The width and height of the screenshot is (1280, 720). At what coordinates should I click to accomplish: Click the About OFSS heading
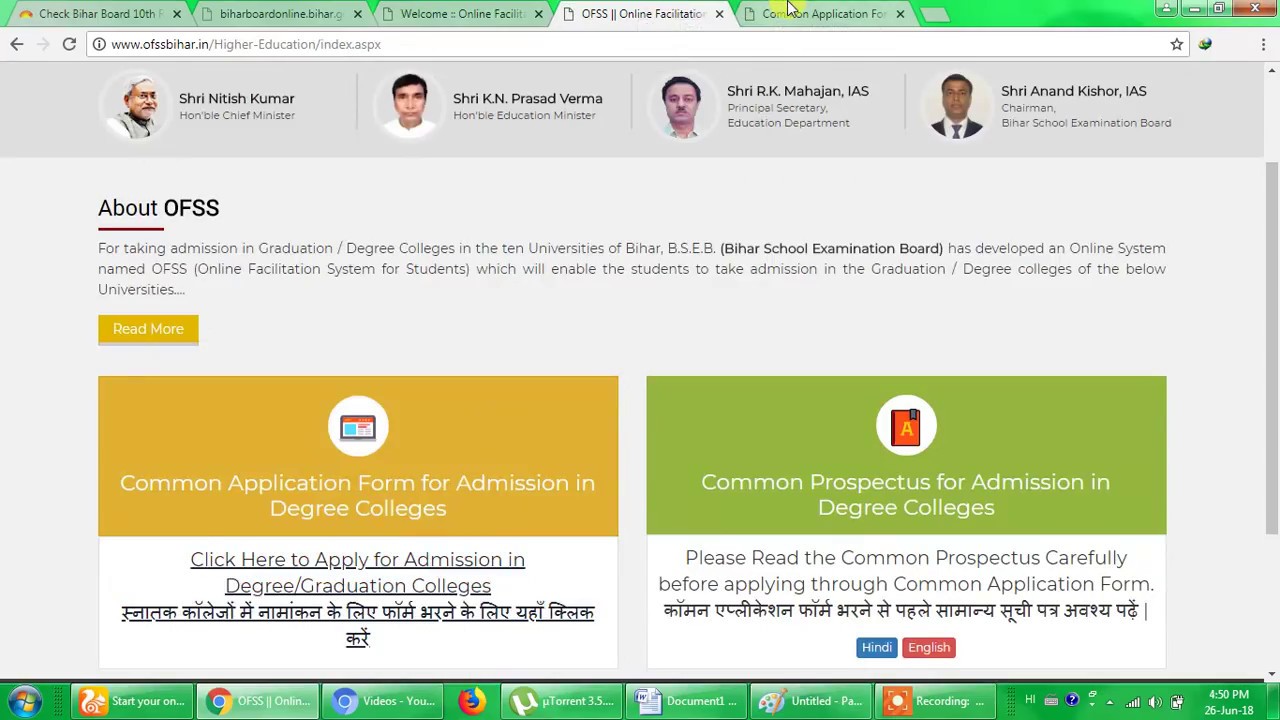(x=158, y=208)
